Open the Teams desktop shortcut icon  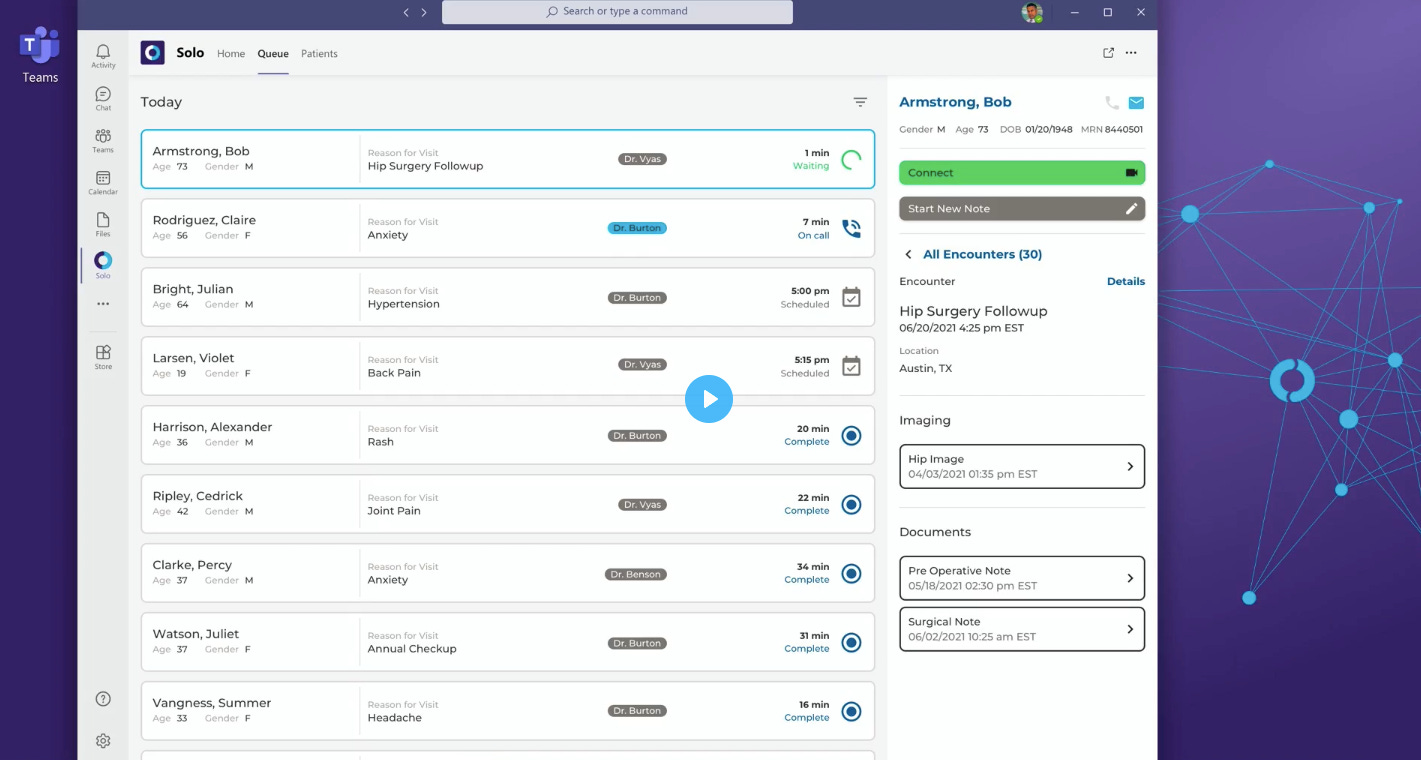click(x=40, y=45)
